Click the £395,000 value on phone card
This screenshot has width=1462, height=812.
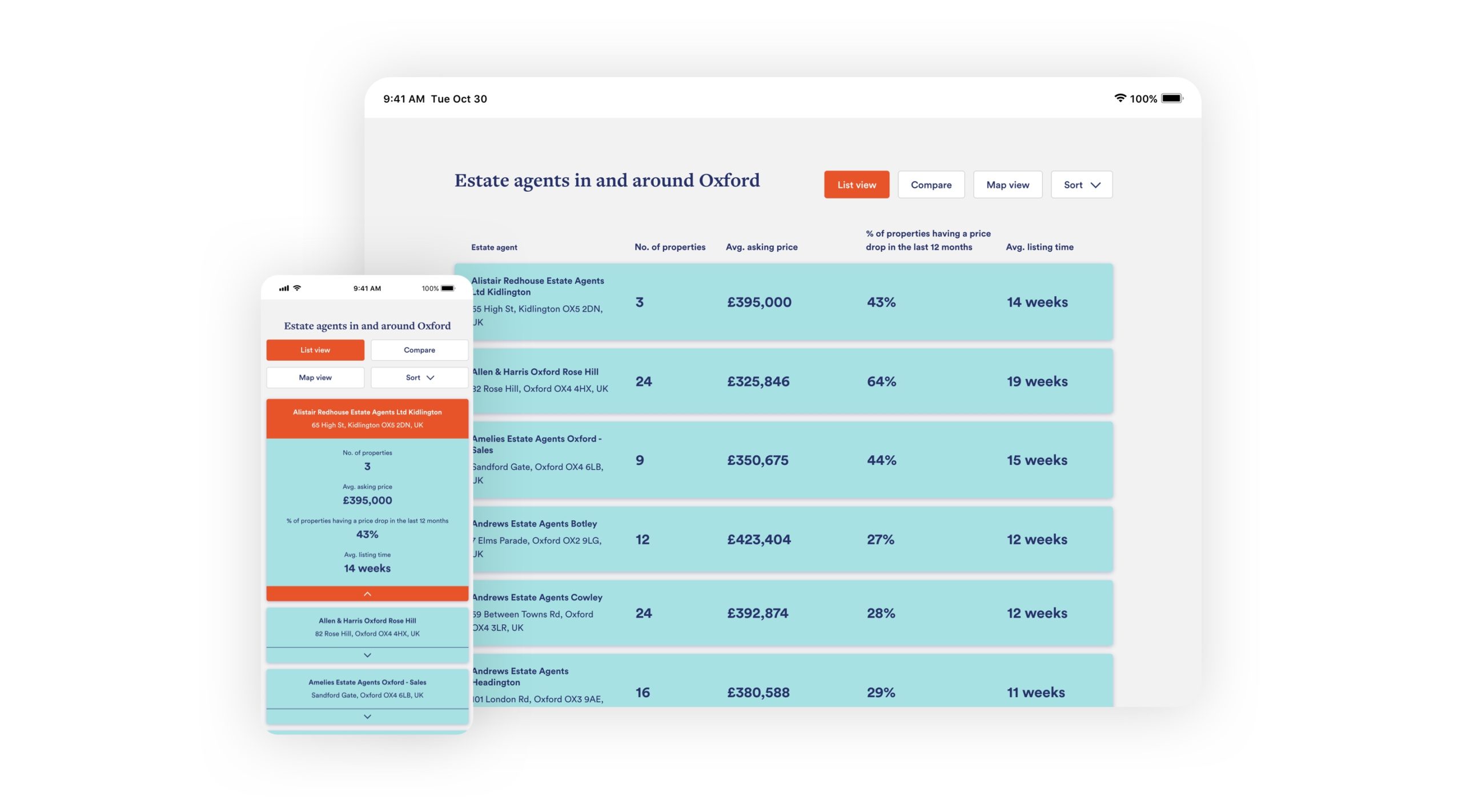tap(367, 500)
